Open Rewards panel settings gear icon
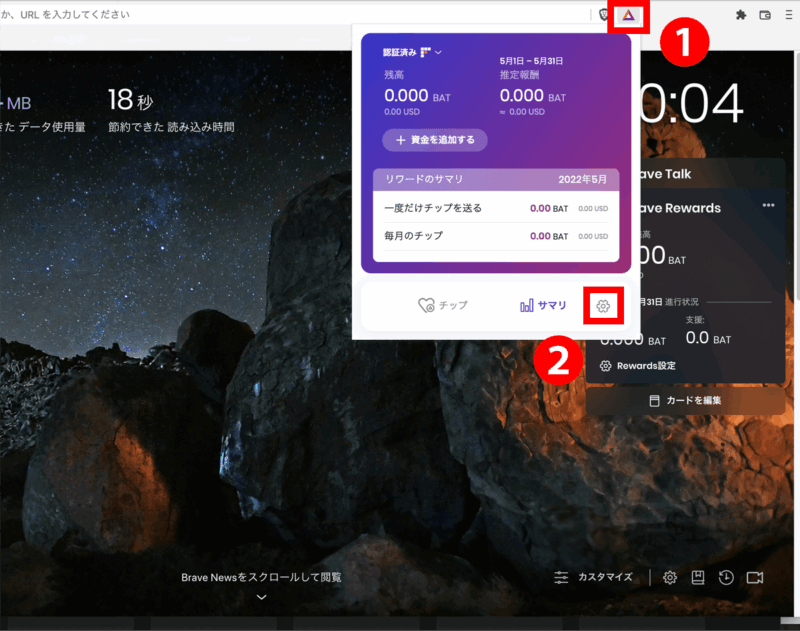Viewport: 800px width, 631px height. click(603, 306)
